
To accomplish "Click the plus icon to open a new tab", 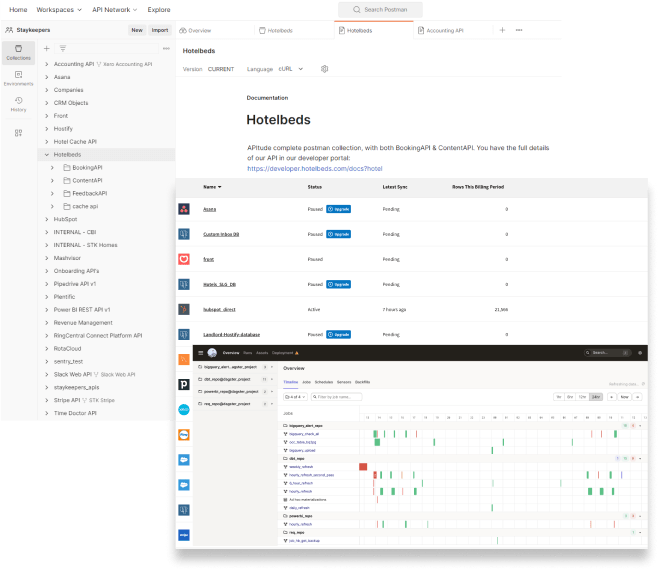I will [x=502, y=30].
